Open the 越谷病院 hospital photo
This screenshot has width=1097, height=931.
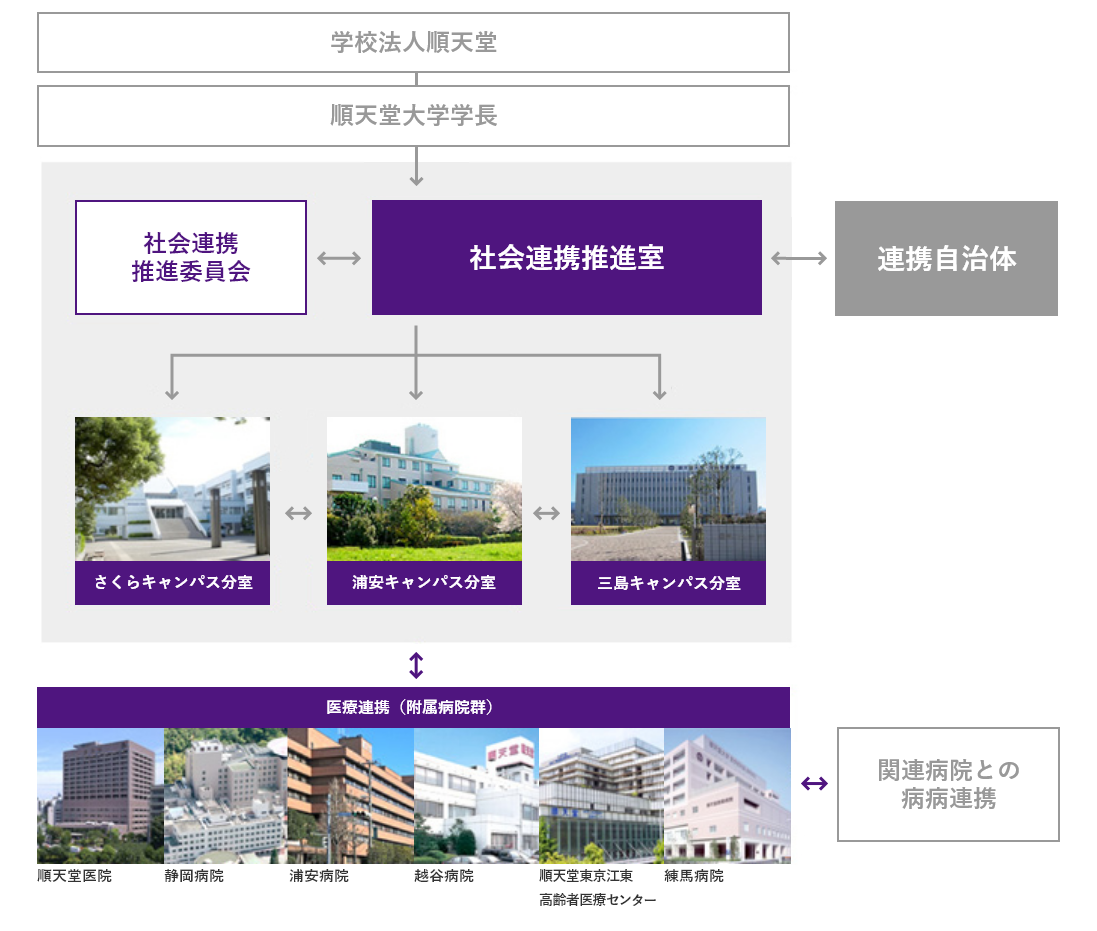coord(476,796)
